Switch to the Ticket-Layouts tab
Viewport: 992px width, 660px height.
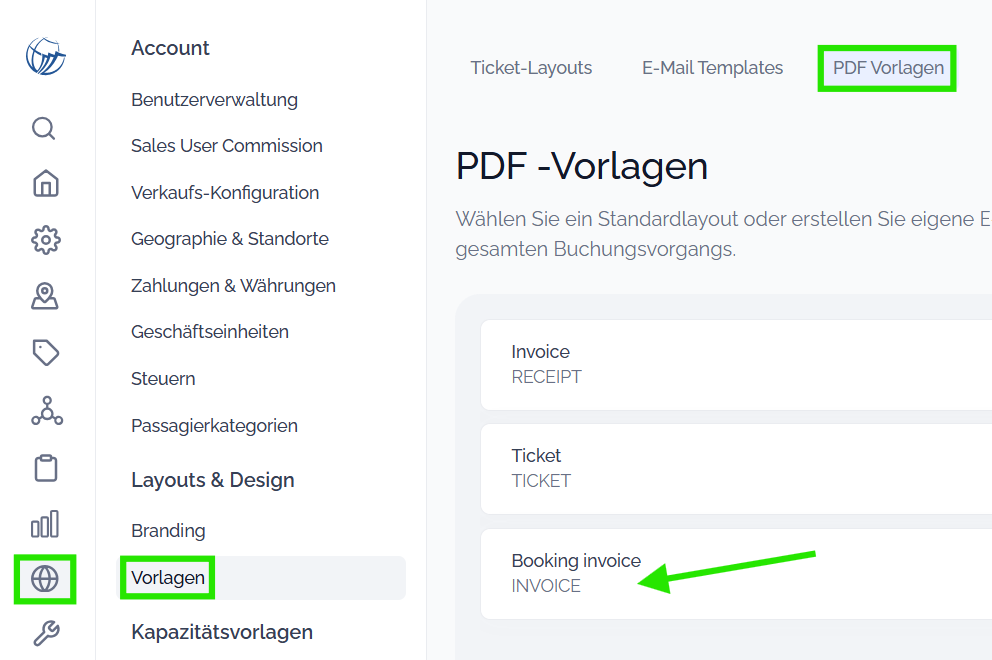pyautogui.click(x=531, y=67)
